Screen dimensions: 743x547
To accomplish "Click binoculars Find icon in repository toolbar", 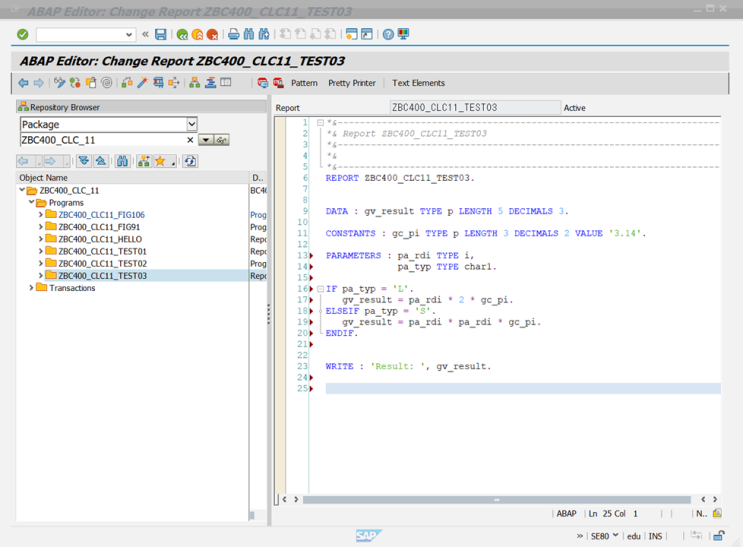I will coord(122,161).
